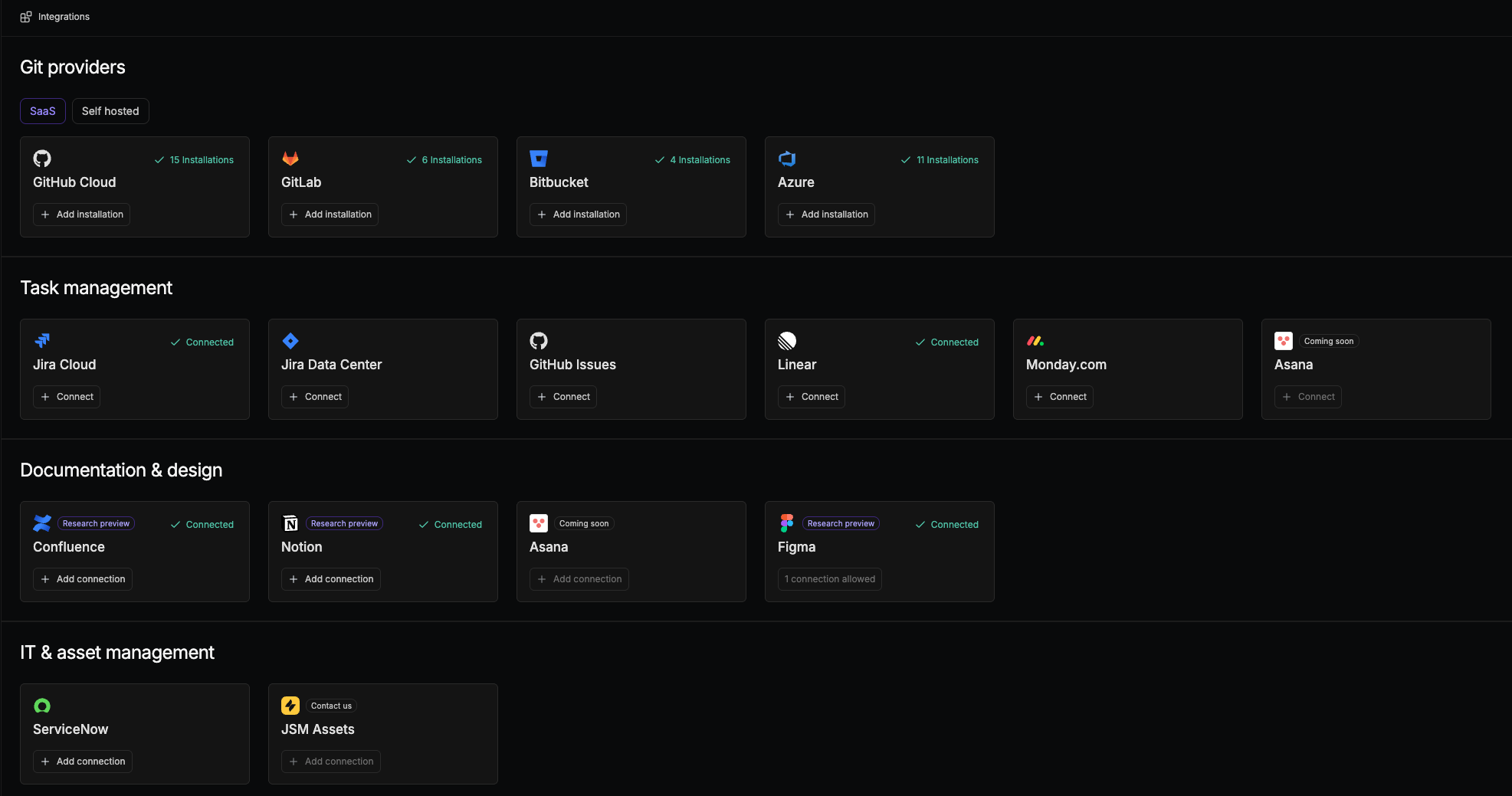
Task: Click the Contact us badge on JSM Assets
Action: (x=331, y=706)
